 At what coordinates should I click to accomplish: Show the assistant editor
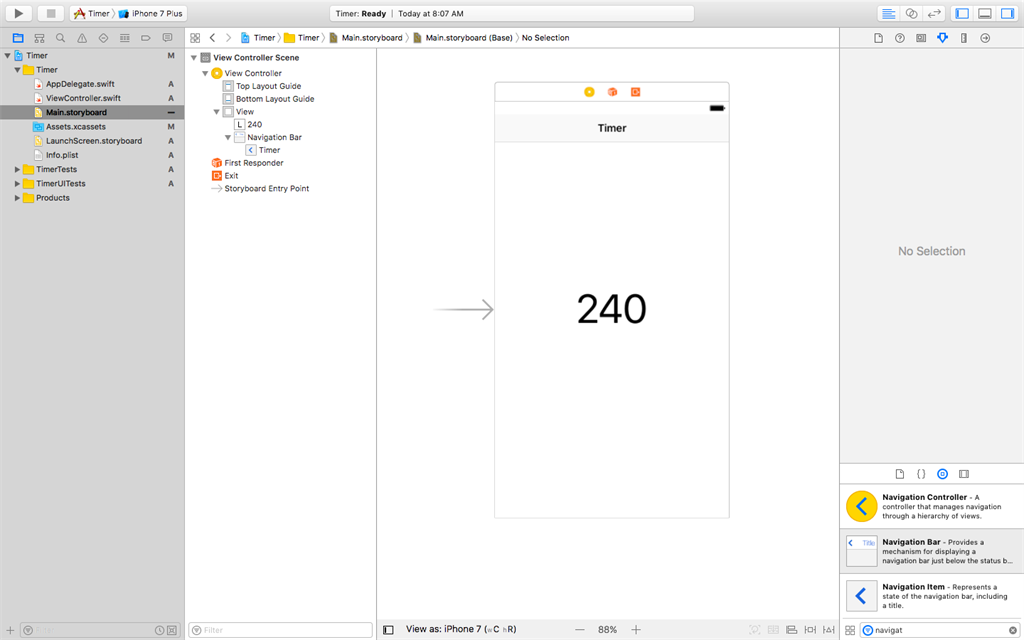[x=911, y=13]
